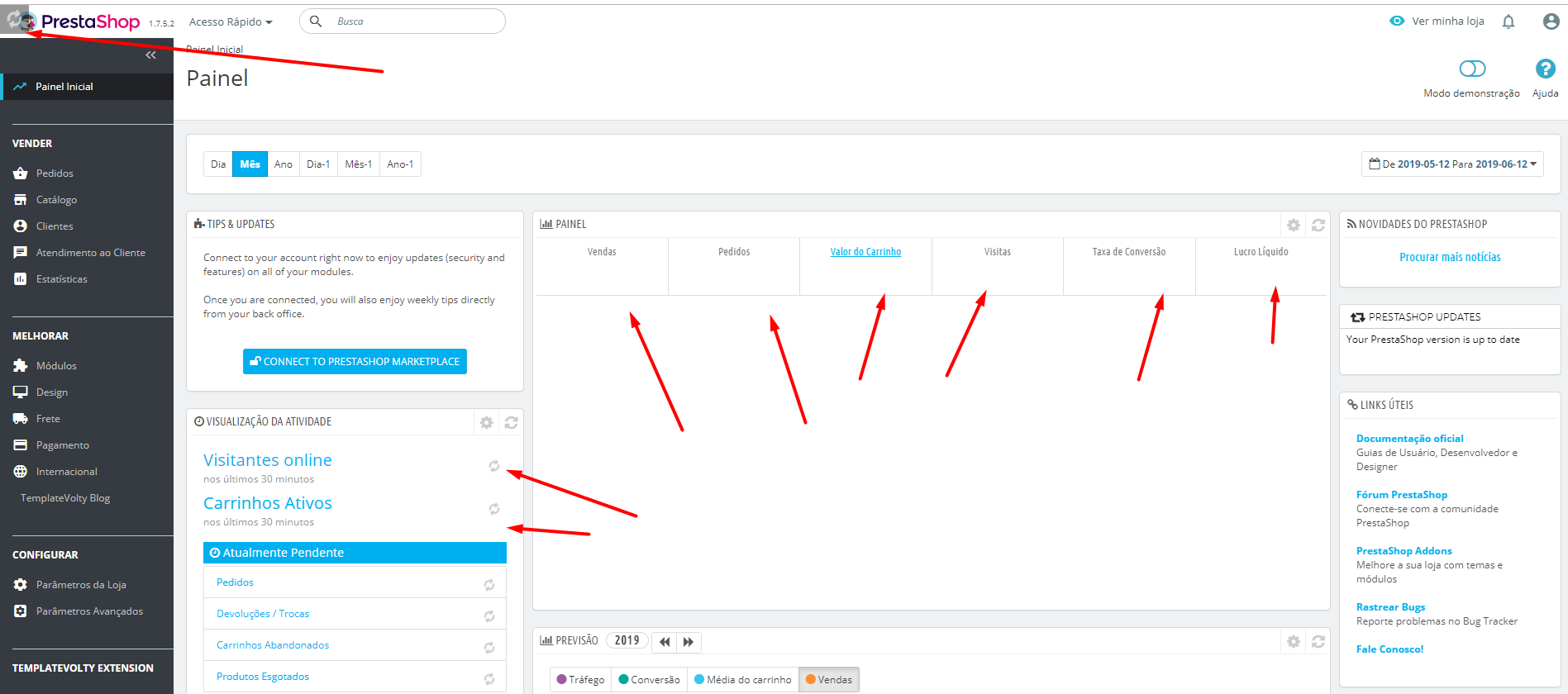Open Rastrear Bugs link
The width and height of the screenshot is (1568, 694).
(x=1390, y=607)
